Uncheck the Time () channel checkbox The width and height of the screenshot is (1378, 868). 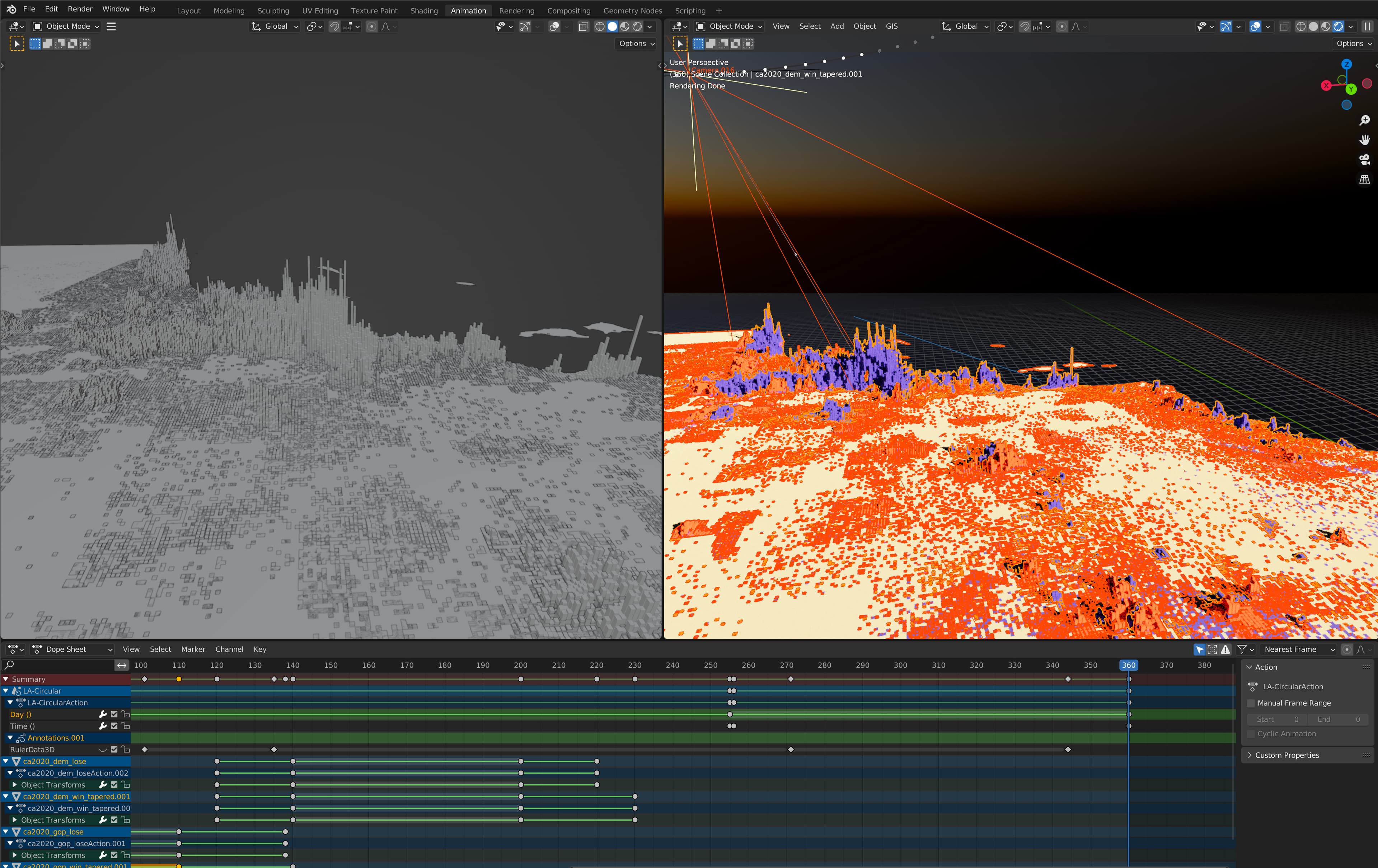(x=114, y=726)
